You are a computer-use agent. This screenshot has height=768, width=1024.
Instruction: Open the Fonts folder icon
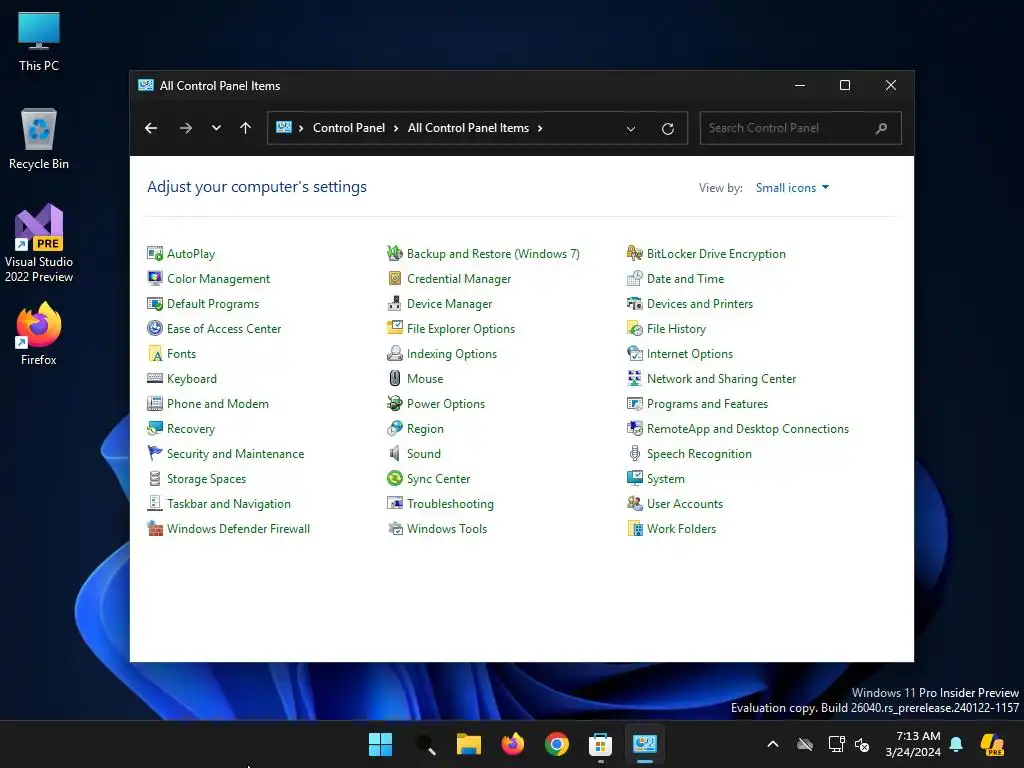[x=155, y=353]
